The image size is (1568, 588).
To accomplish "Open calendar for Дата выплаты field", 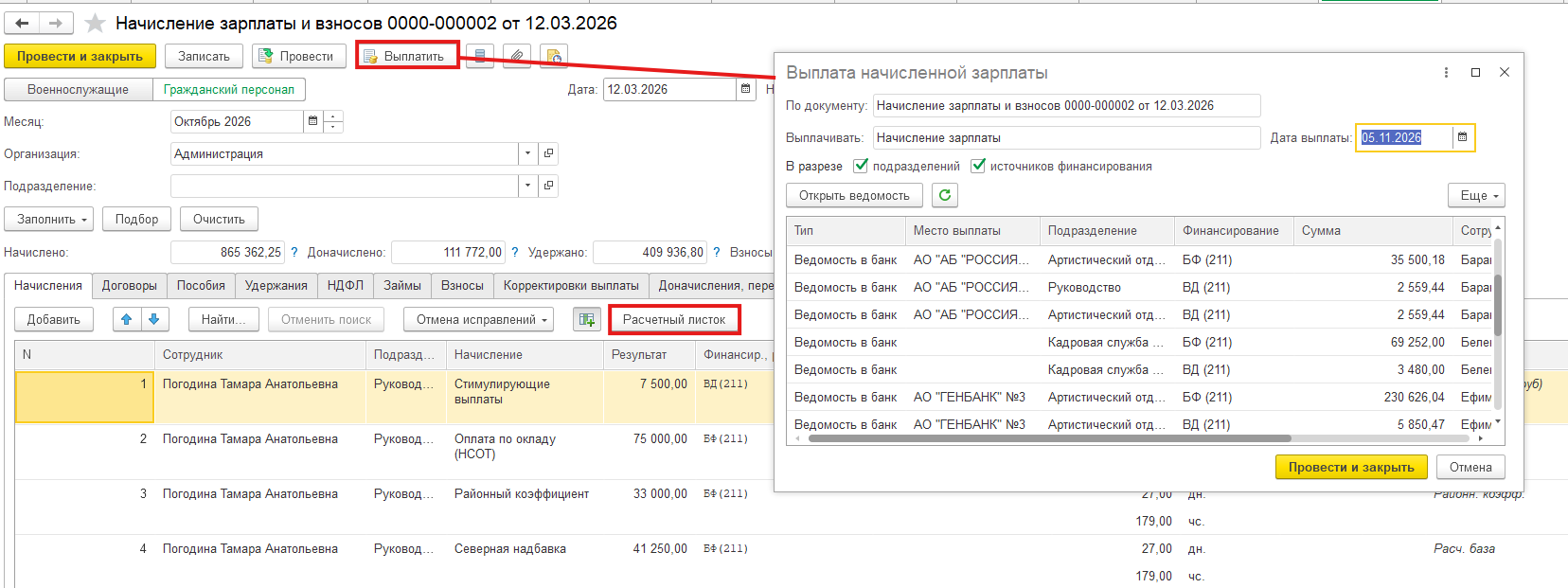I will [x=1462, y=137].
